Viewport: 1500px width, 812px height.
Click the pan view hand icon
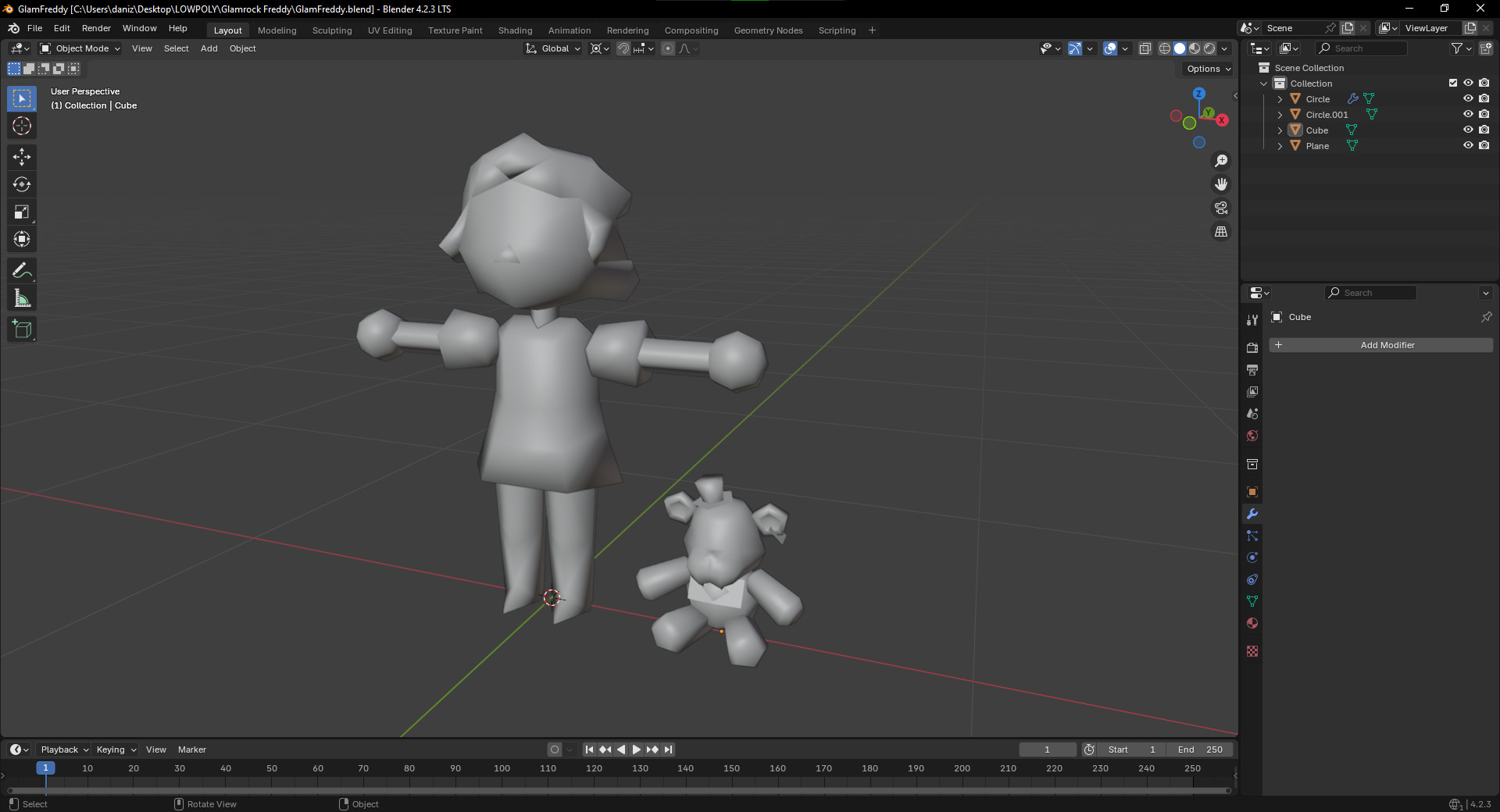pyautogui.click(x=1221, y=184)
